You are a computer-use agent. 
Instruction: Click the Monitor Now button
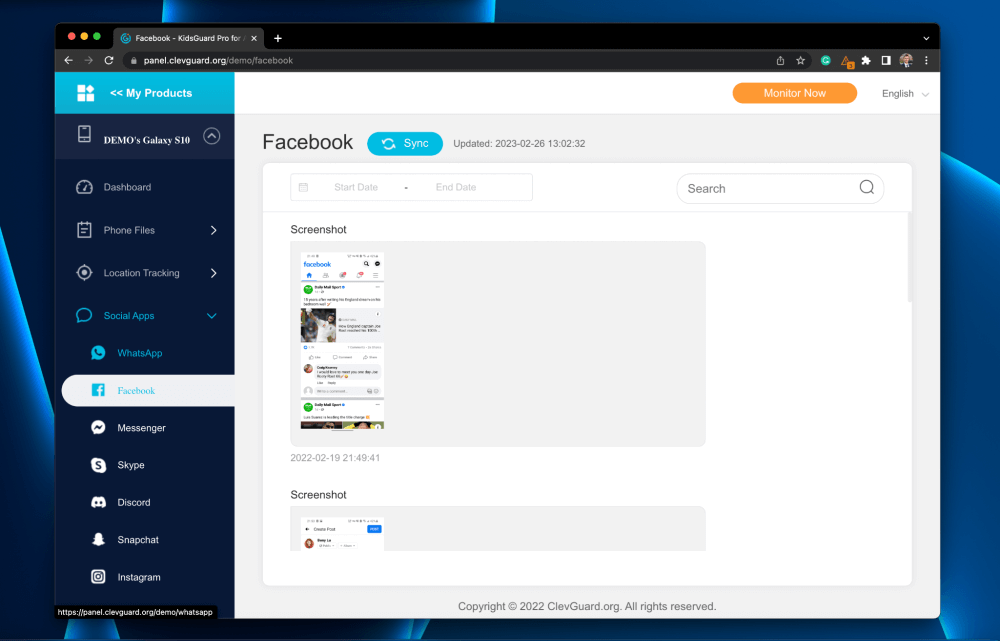click(x=795, y=93)
